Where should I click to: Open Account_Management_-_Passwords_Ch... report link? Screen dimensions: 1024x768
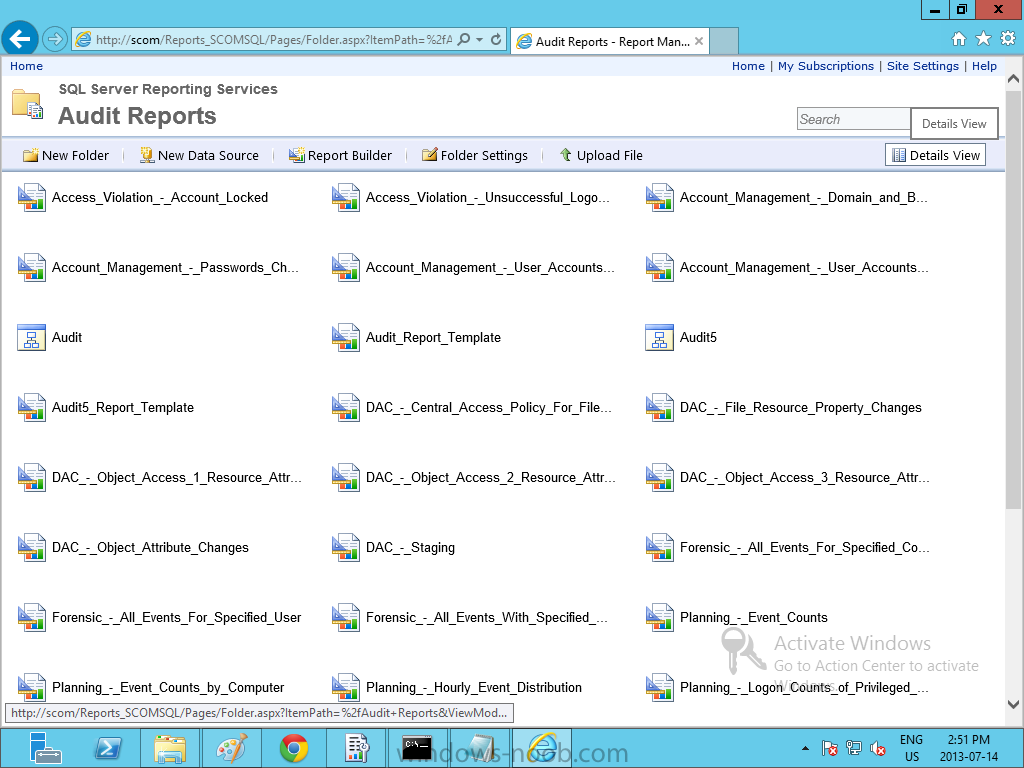pyautogui.click(x=175, y=268)
